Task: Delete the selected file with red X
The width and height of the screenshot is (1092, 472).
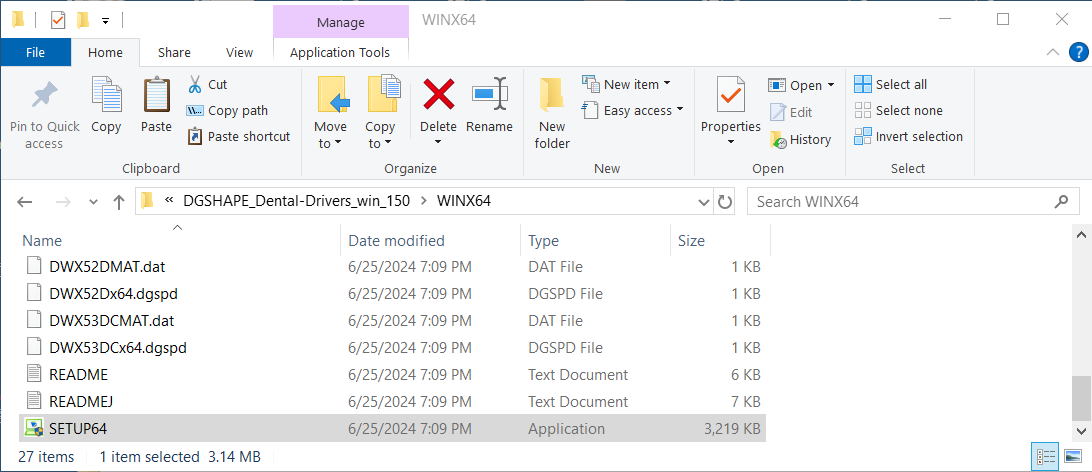Action: click(439, 93)
